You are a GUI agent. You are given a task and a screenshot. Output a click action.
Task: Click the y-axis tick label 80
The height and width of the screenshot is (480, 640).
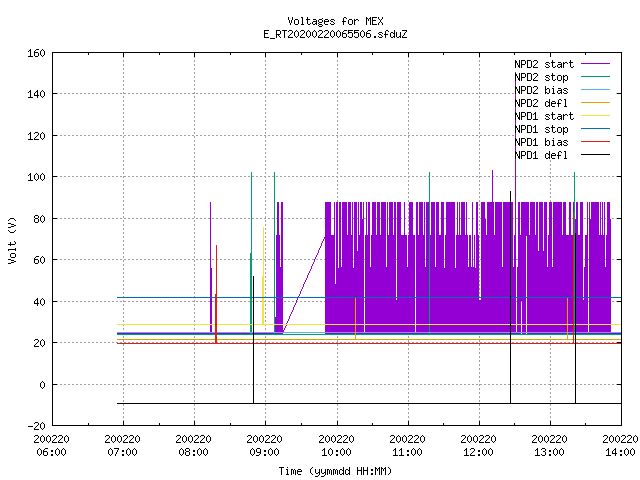tap(39, 219)
